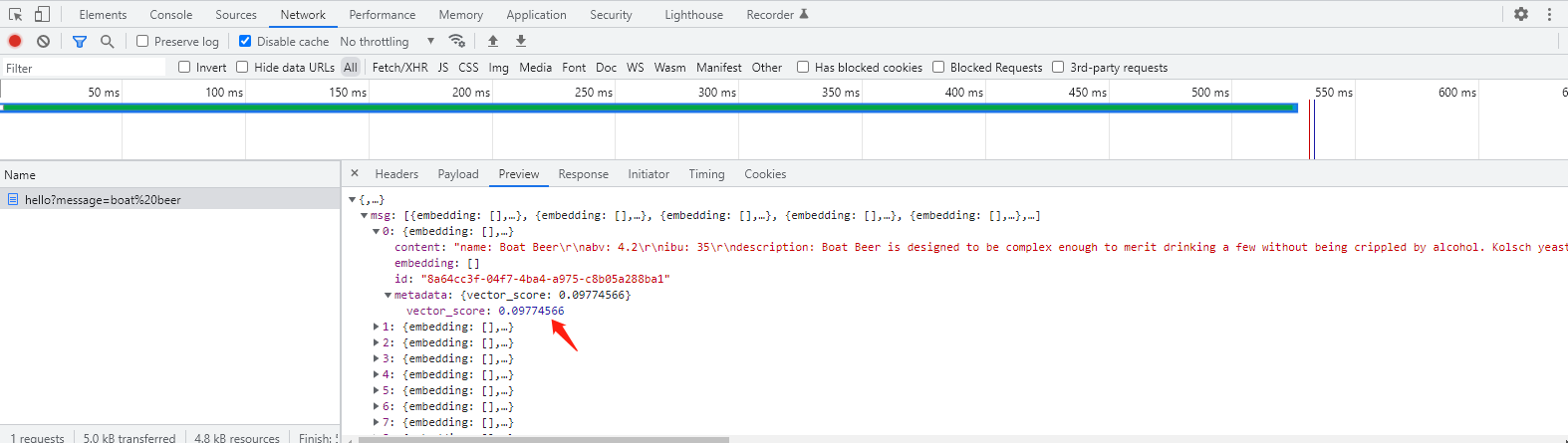The width and height of the screenshot is (1568, 443).
Task: Filter requests by Doc type
Action: point(606,67)
